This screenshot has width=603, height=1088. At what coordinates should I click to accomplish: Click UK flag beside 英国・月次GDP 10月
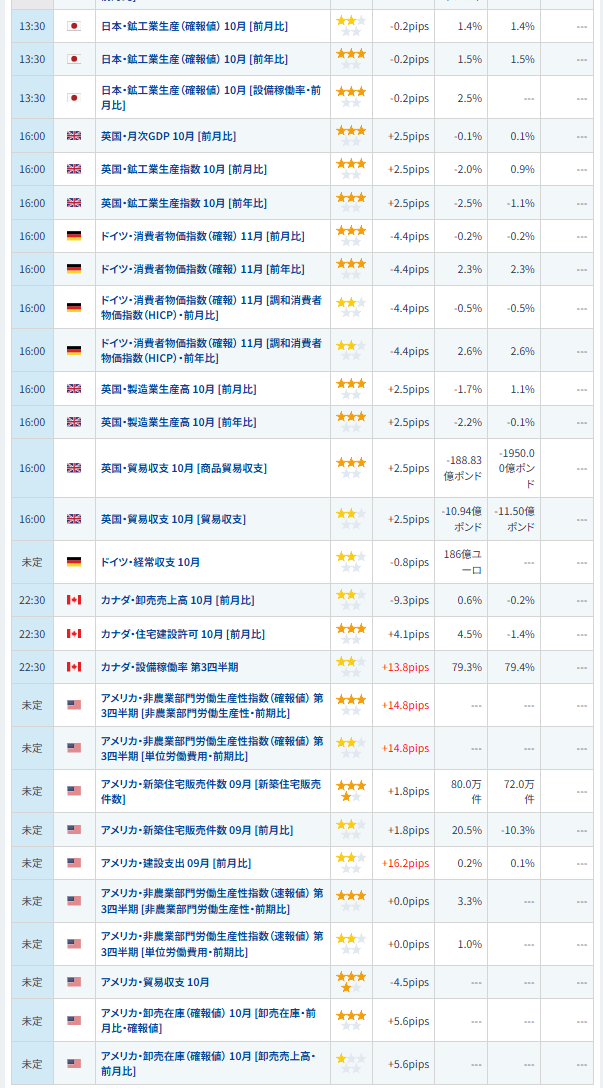click(x=73, y=136)
